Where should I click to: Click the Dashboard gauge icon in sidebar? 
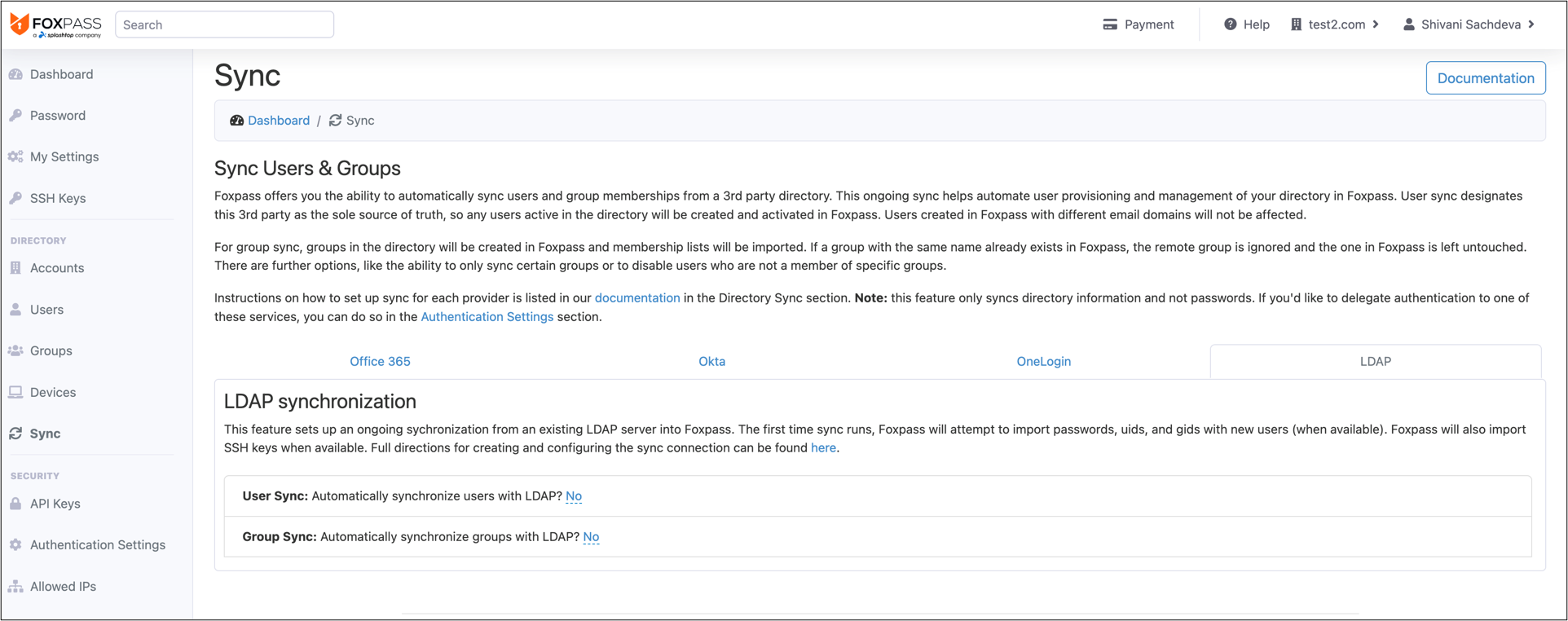(15, 74)
